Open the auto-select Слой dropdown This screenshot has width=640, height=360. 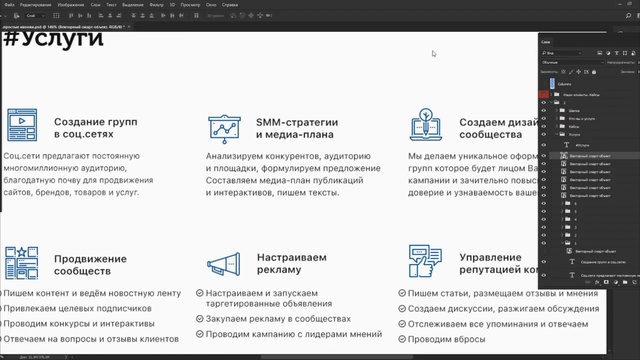(36, 16)
